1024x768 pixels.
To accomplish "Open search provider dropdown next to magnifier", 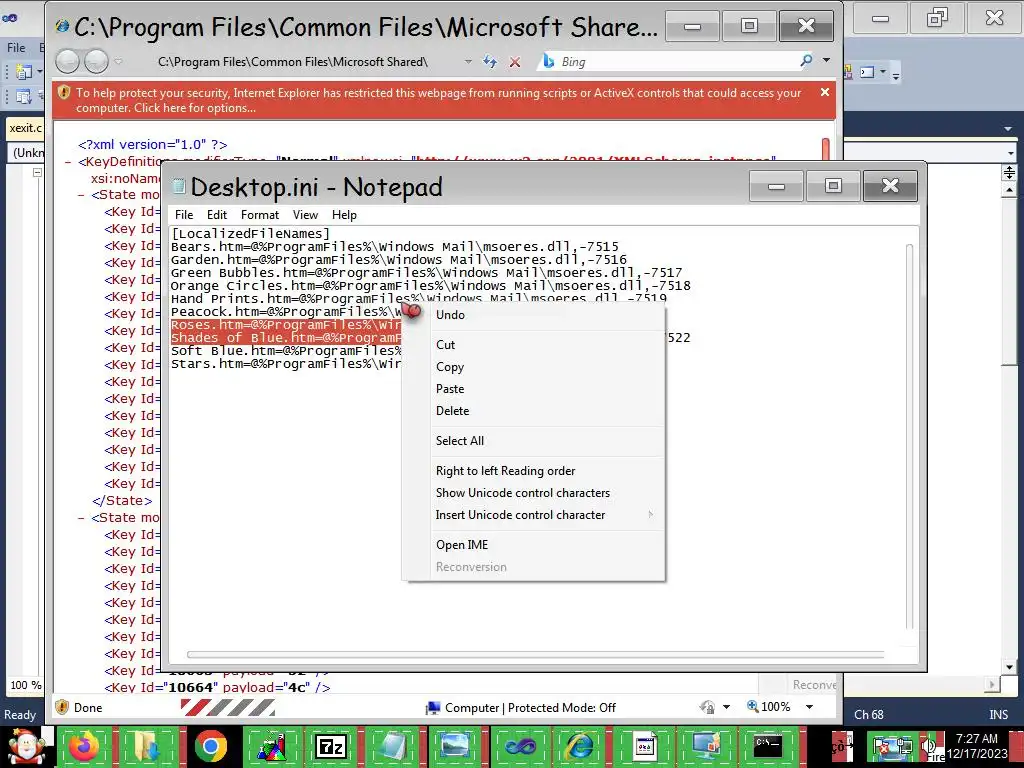I will [x=826, y=61].
